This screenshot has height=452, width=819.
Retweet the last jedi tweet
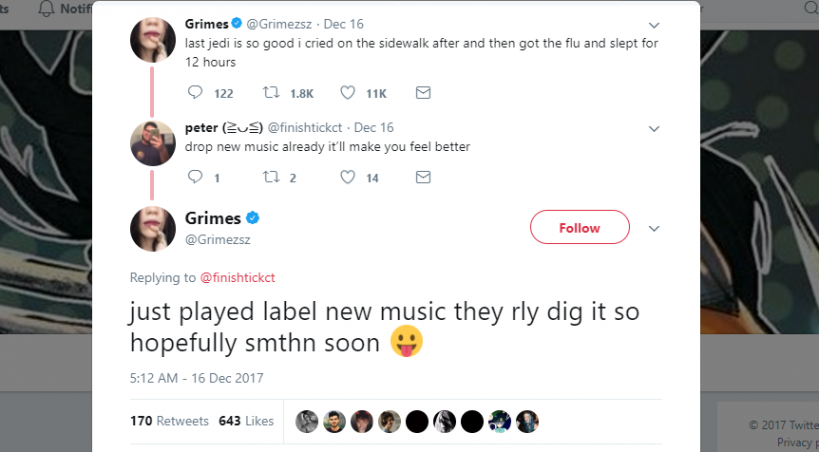click(271, 92)
